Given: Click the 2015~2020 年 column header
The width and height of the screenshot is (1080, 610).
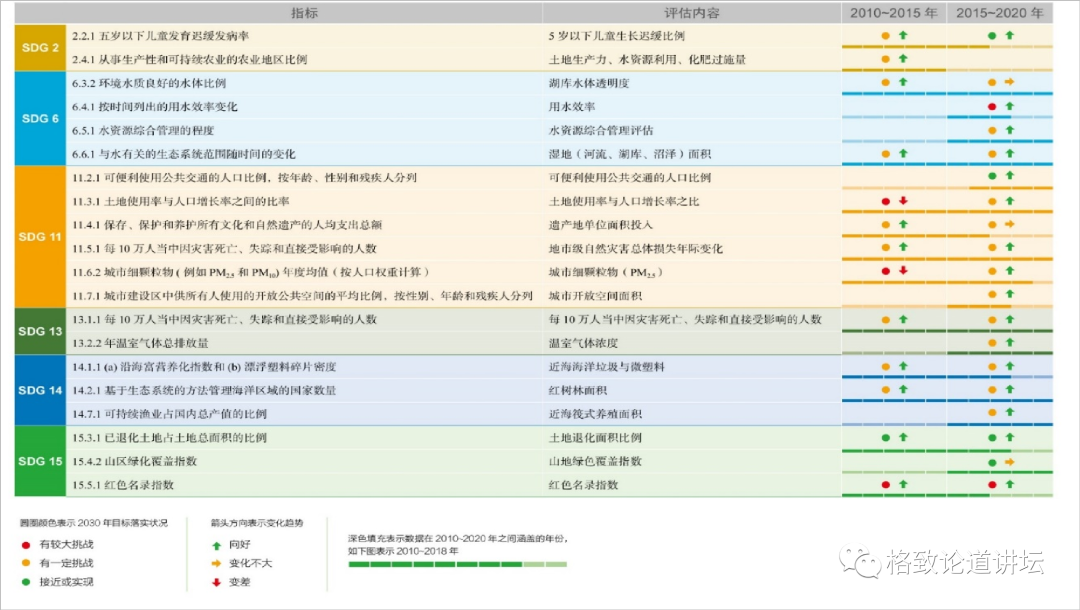Looking at the screenshot, I should pos(999,13).
